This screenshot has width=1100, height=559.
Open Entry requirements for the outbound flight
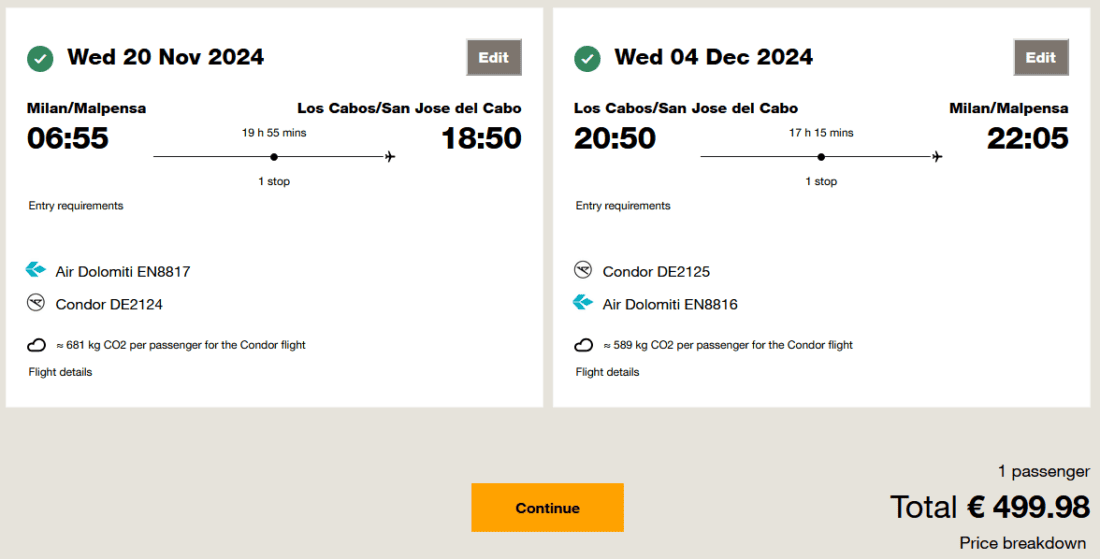click(76, 206)
